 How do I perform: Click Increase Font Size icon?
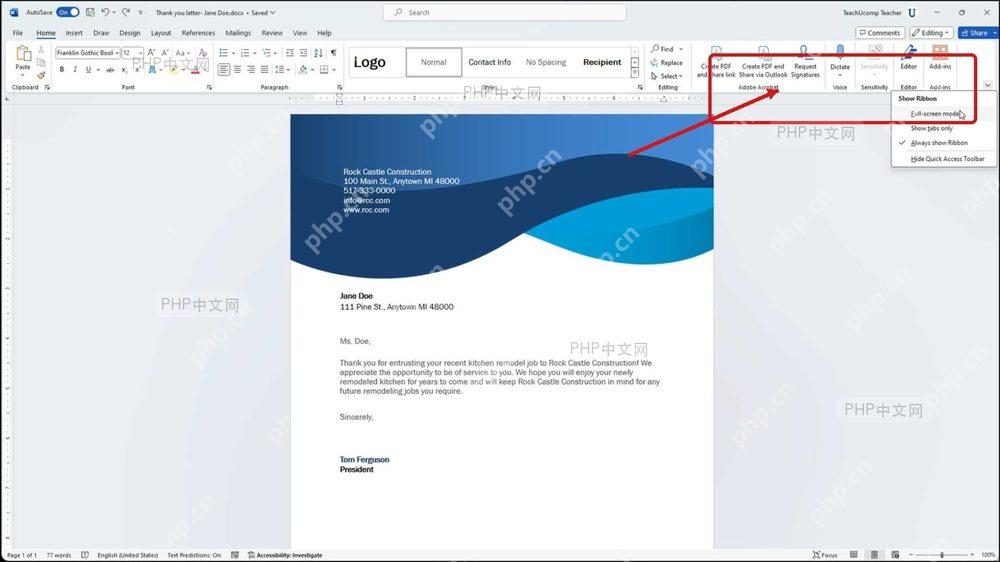click(x=151, y=53)
